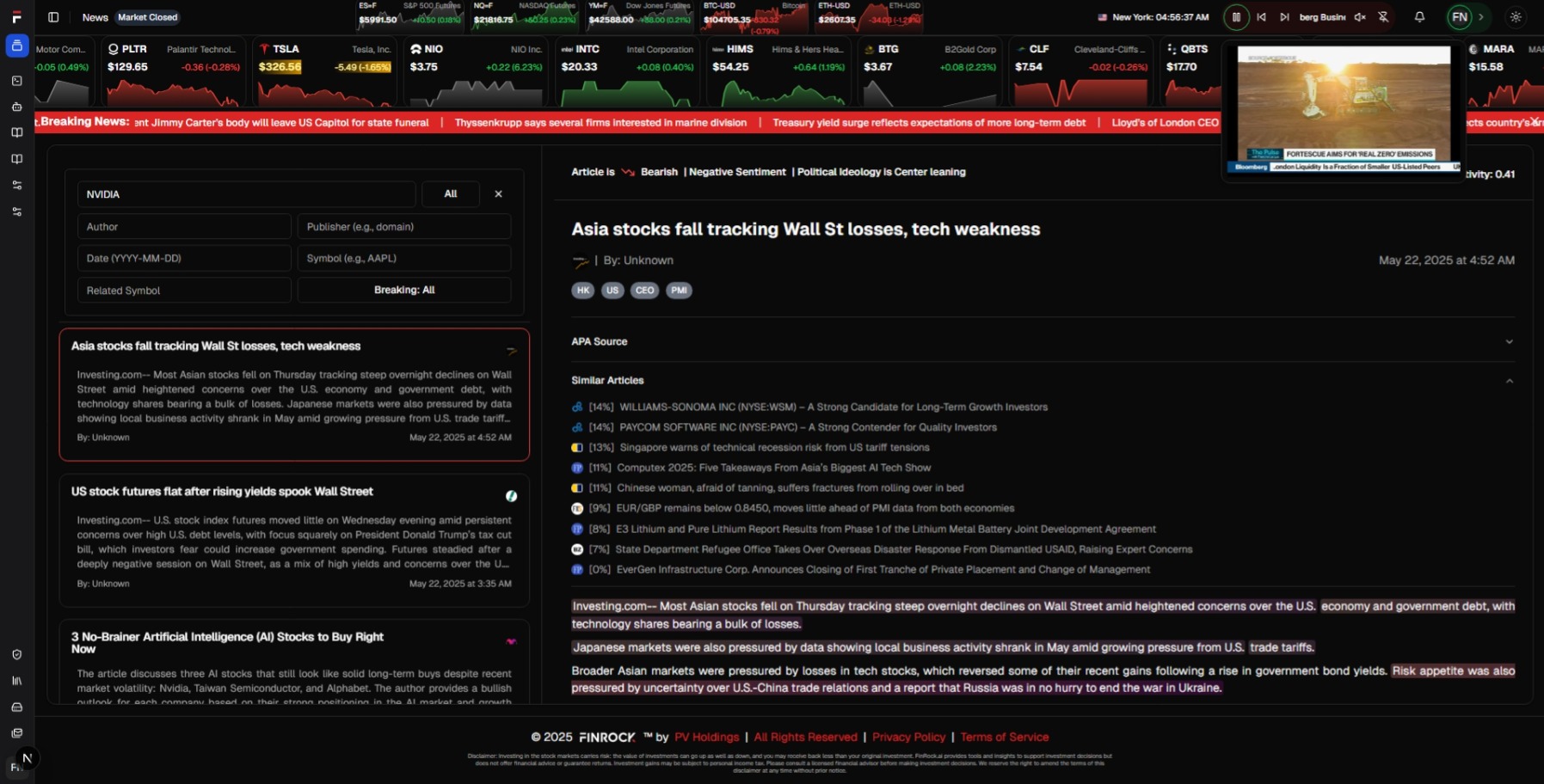
Task: Open the ES=F S&P 500 Futures tile
Action: (410, 15)
